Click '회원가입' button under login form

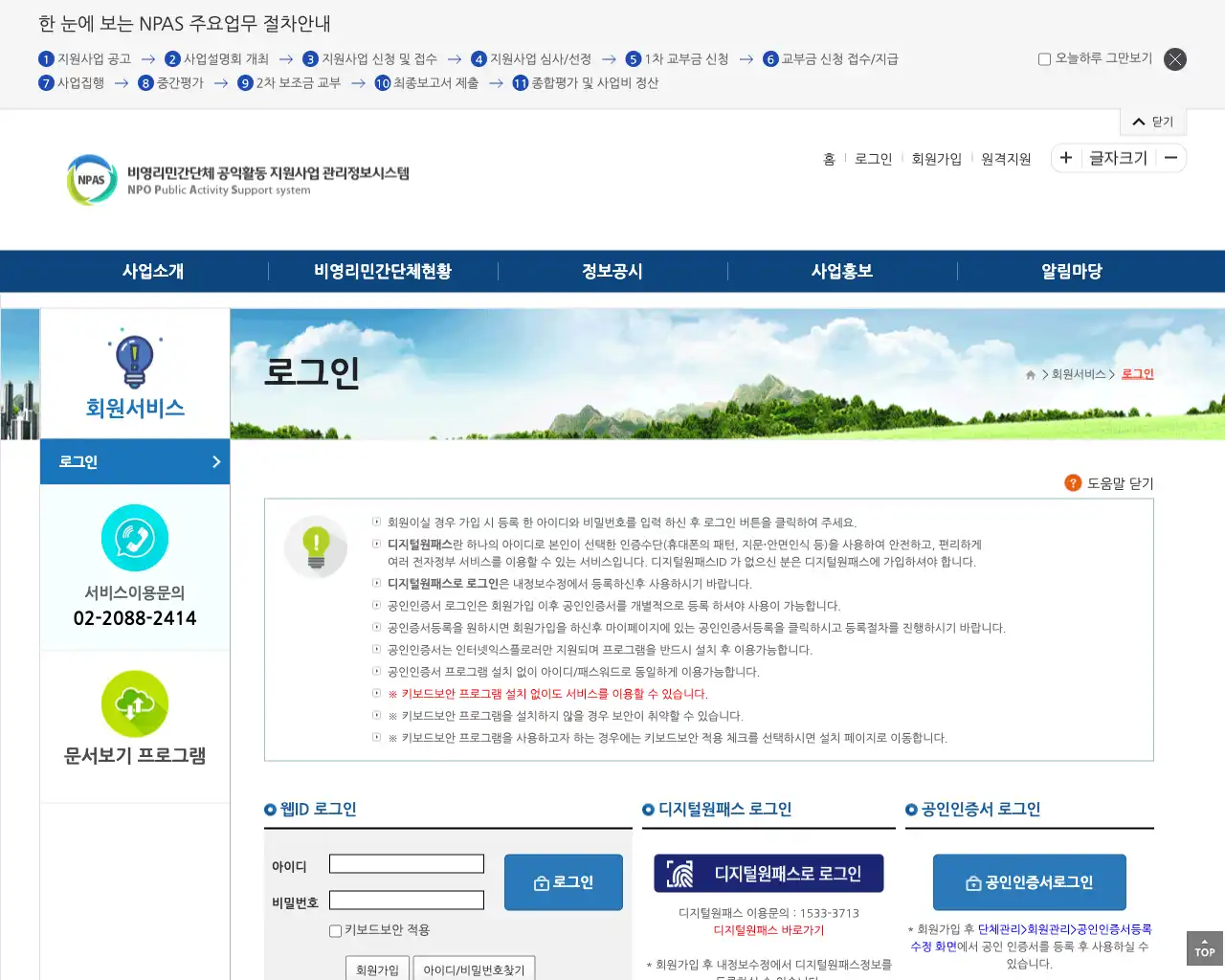(378, 969)
